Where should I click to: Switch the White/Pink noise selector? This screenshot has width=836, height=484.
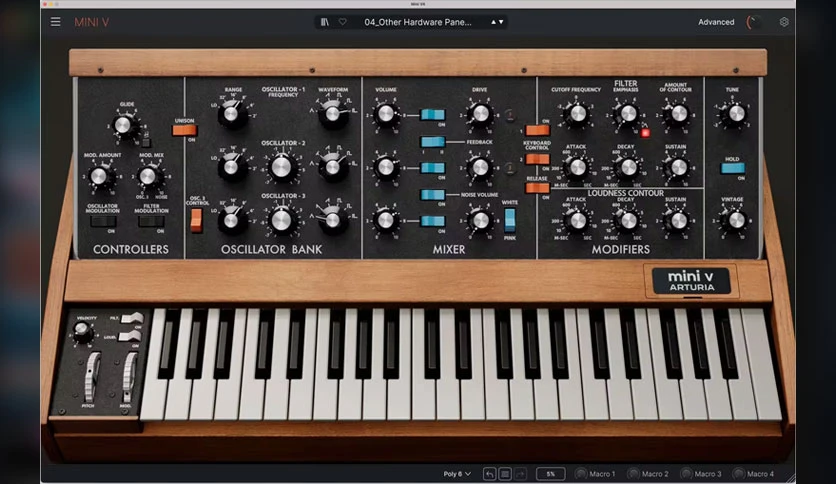click(x=510, y=220)
